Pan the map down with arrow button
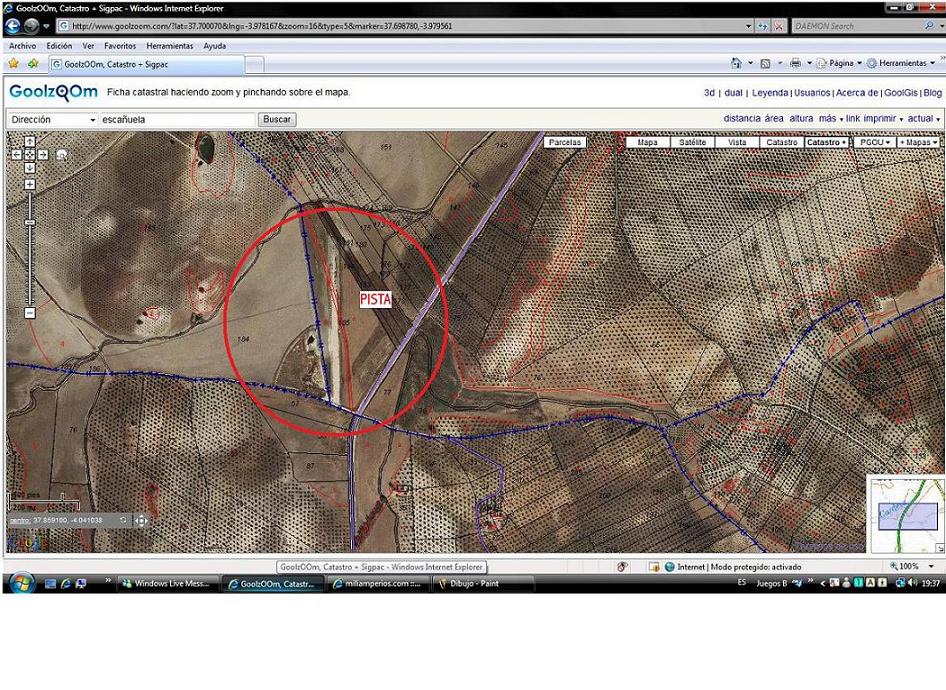Viewport: 946px width, 690px height. [x=29, y=167]
